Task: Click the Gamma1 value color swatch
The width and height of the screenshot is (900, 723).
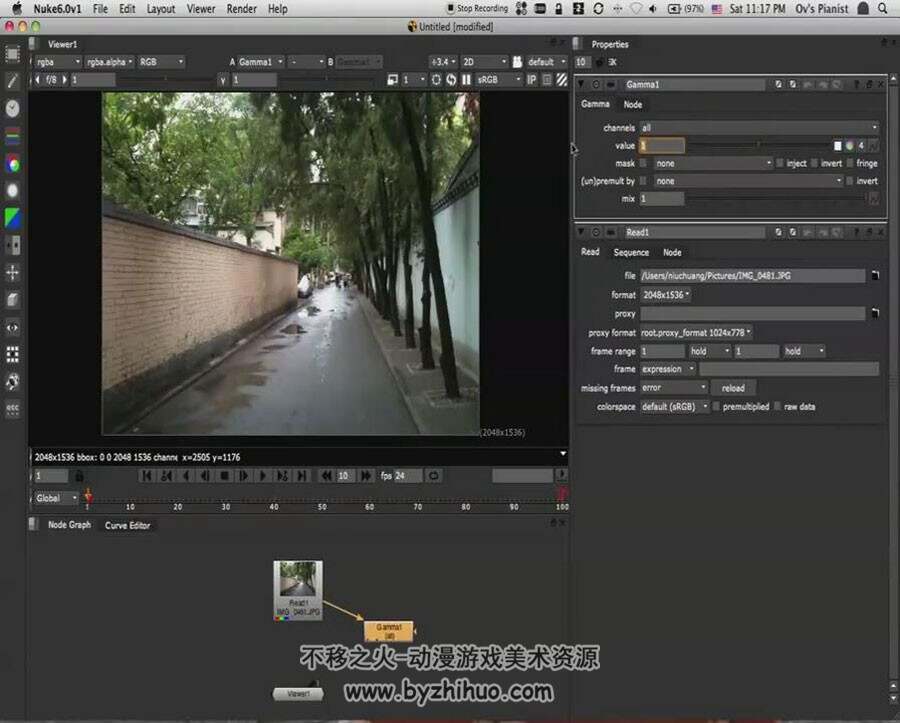Action: [x=837, y=146]
